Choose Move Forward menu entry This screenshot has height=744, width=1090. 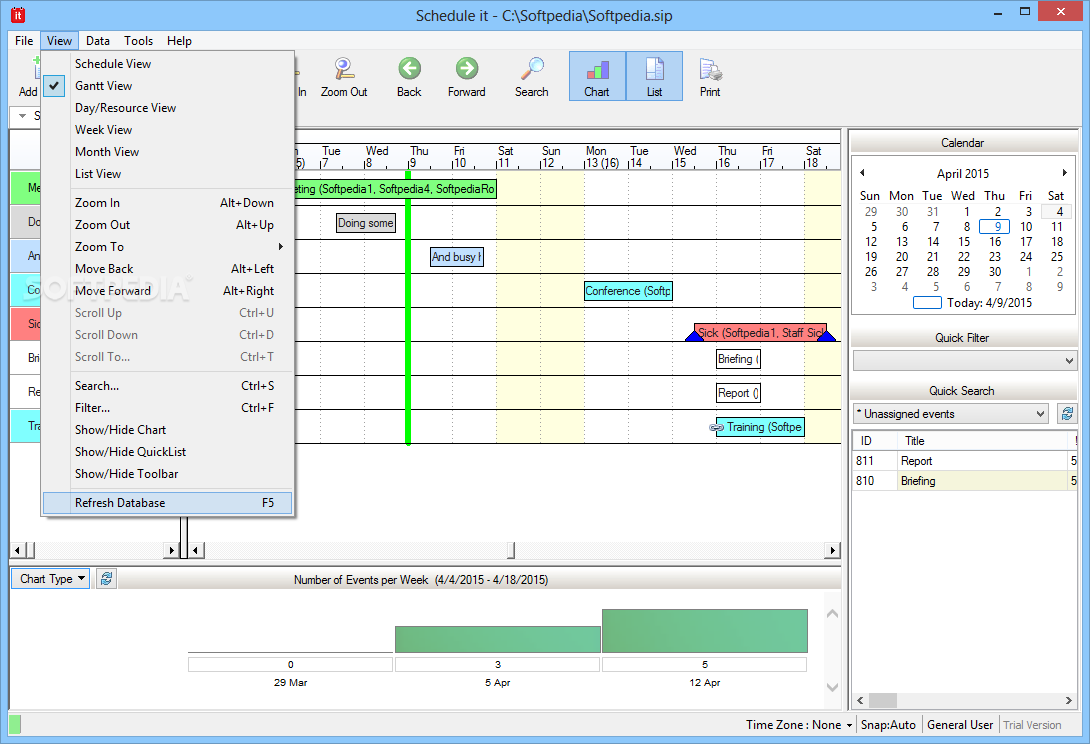[x=167, y=291]
